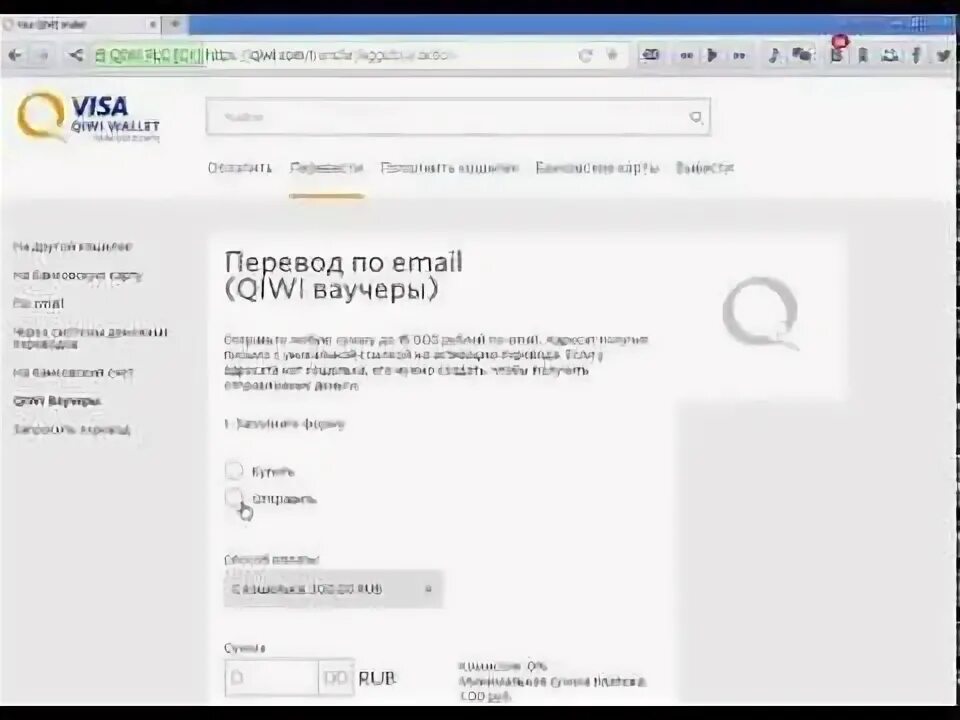The width and height of the screenshot is (960, 720).
Task: Open the Оплатить tab
Action: click(x=239, y=168)
